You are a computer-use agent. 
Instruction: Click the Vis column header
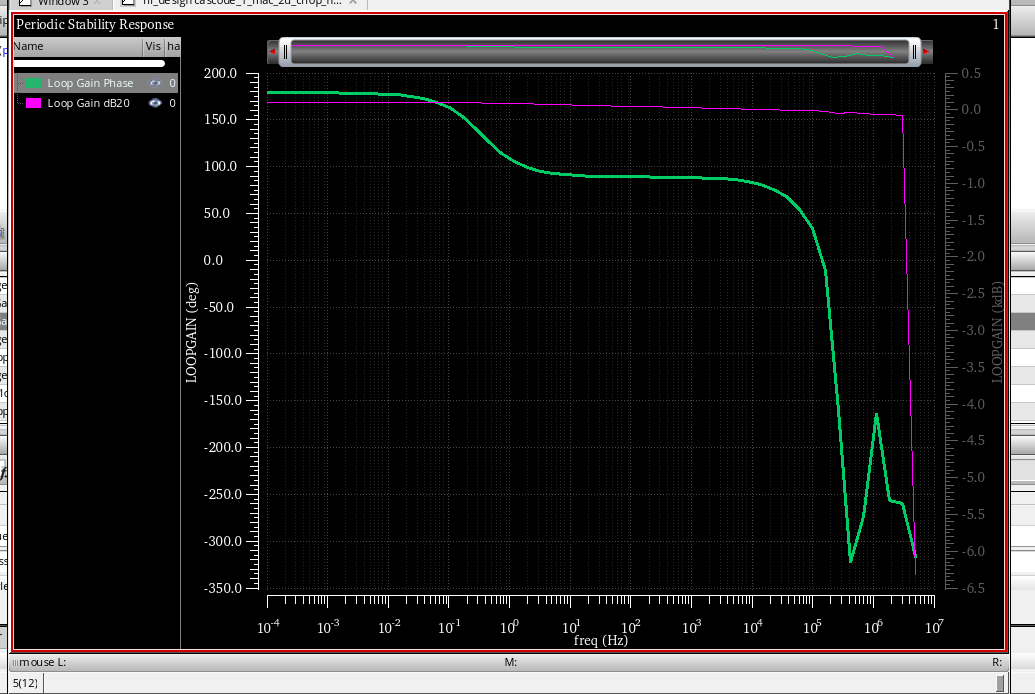pos(153,46)
